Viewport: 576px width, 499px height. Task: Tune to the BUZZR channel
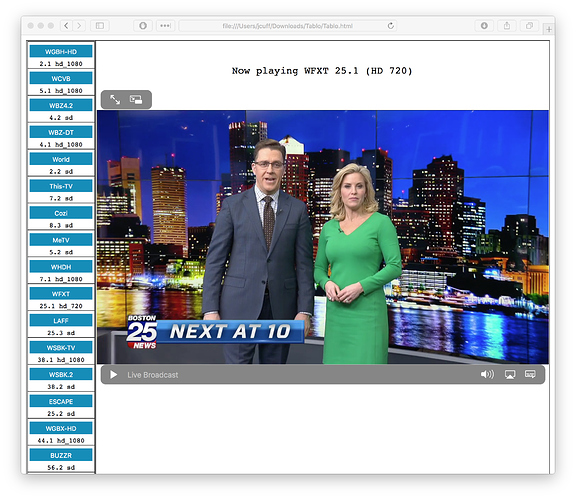61,455
